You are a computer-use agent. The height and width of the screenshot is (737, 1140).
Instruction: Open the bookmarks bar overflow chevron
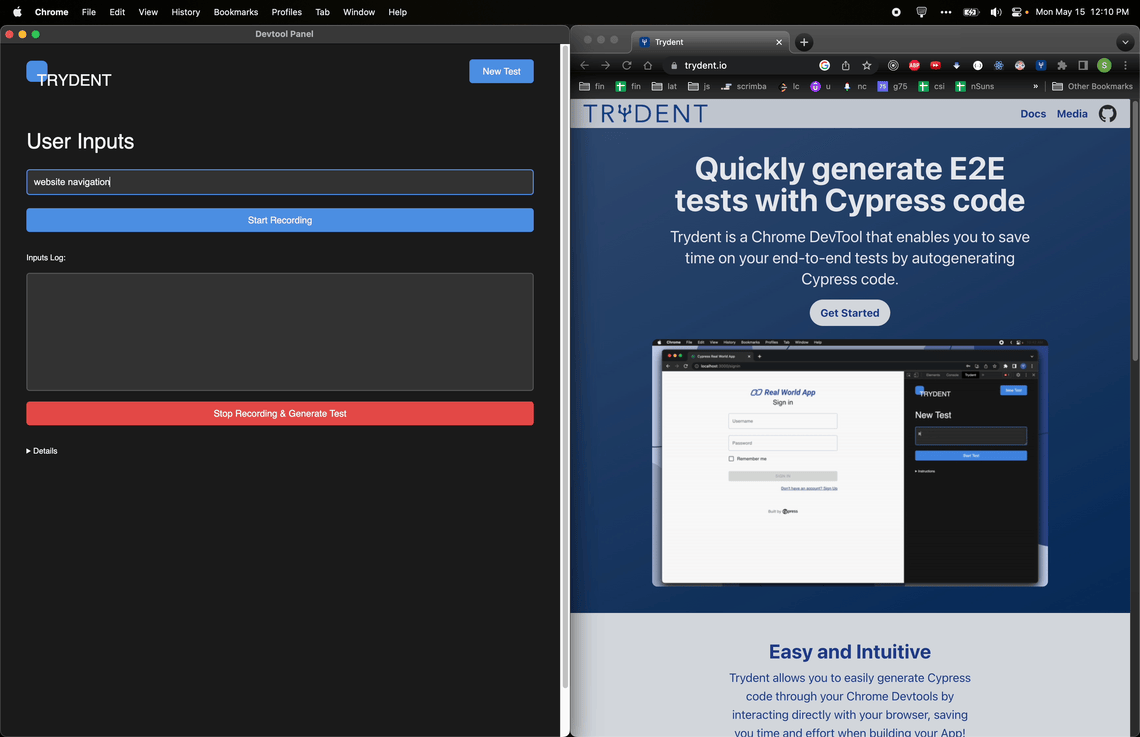(1034, 86)
